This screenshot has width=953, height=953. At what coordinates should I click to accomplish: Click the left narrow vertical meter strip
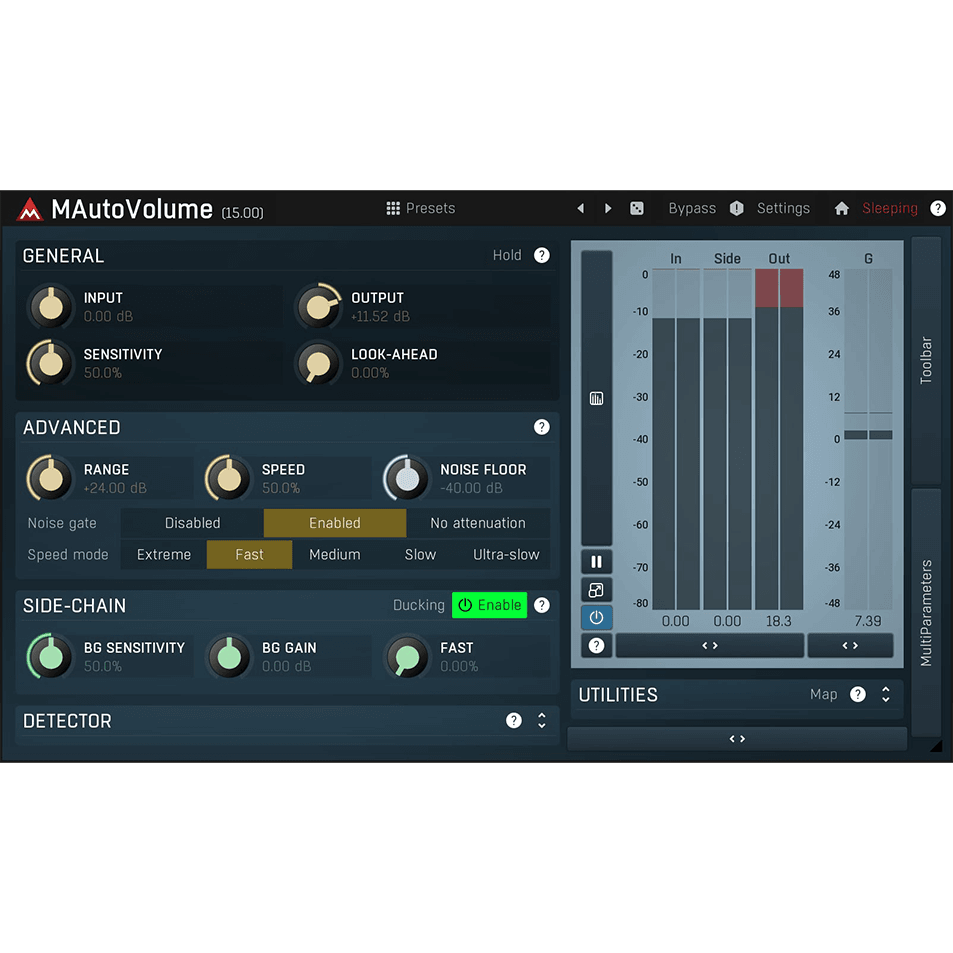point(596,398)
